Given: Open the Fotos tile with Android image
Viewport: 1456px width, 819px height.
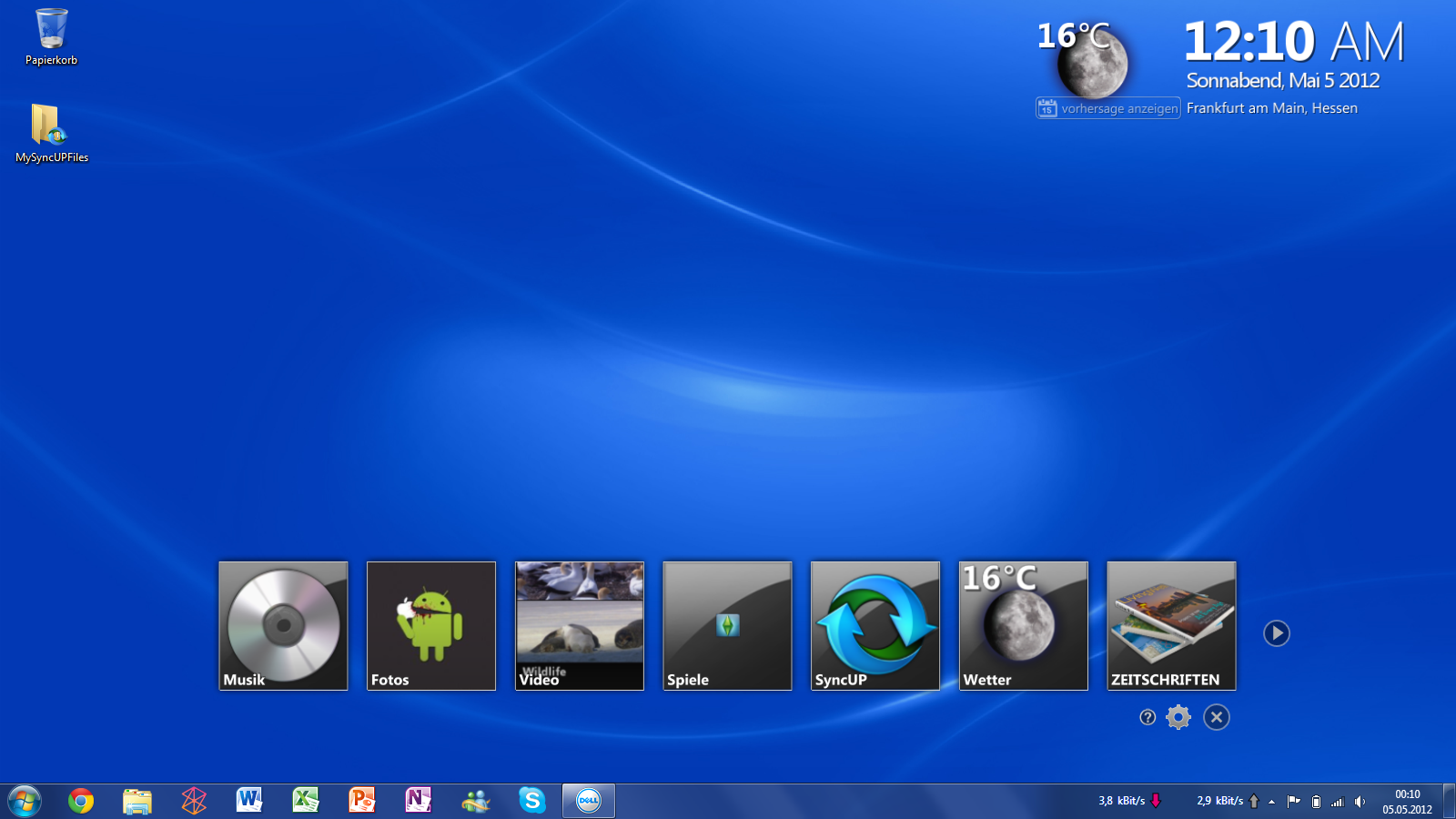Looking at the screenshot, I should [431, 626].
